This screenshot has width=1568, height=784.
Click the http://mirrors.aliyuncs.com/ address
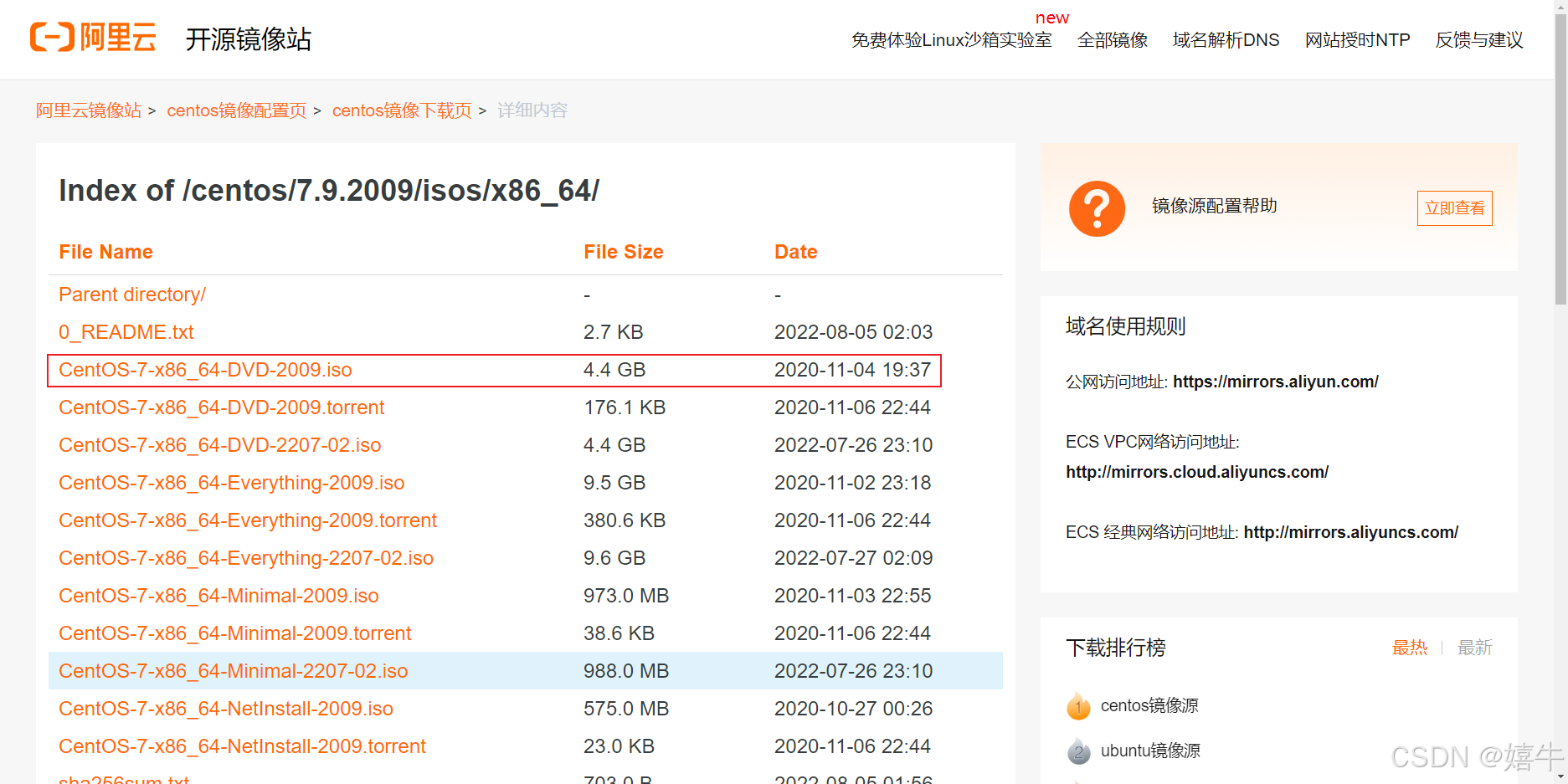click(1350, 532)
